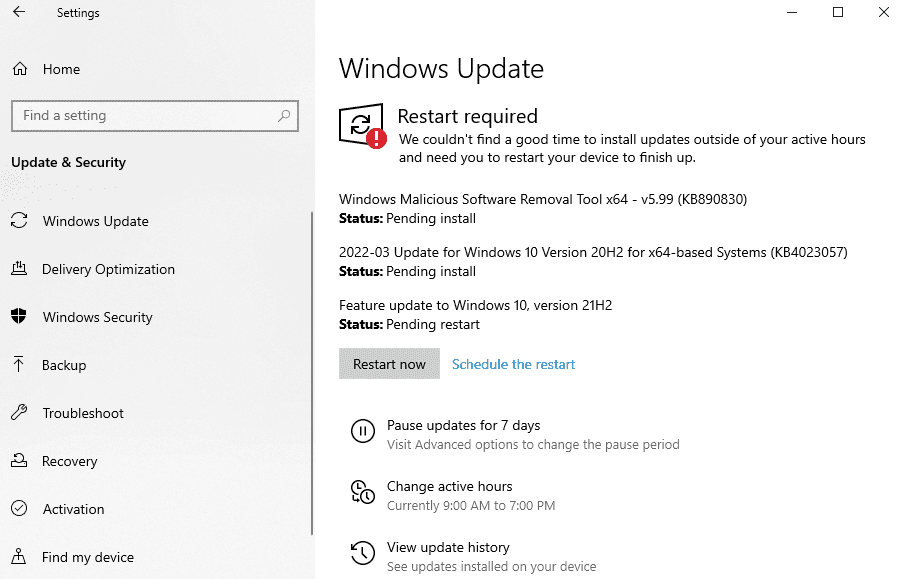Close the Settings window
This screenshot has height=579, width=899.
click(x=884, y=12)
